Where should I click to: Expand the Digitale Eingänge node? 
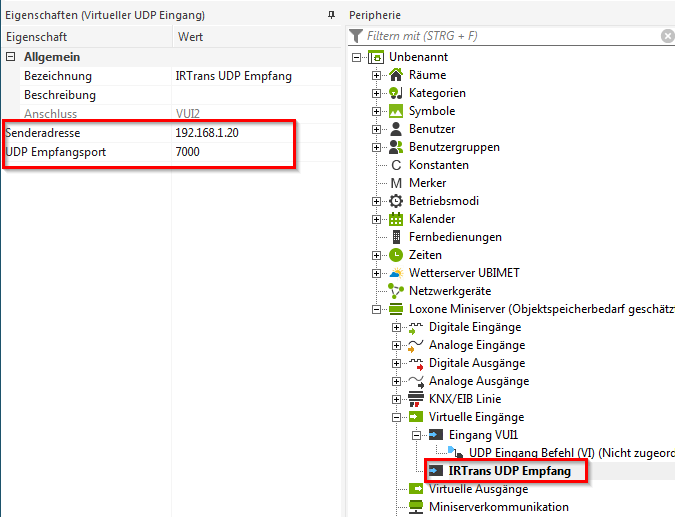[x=397, y=327]
